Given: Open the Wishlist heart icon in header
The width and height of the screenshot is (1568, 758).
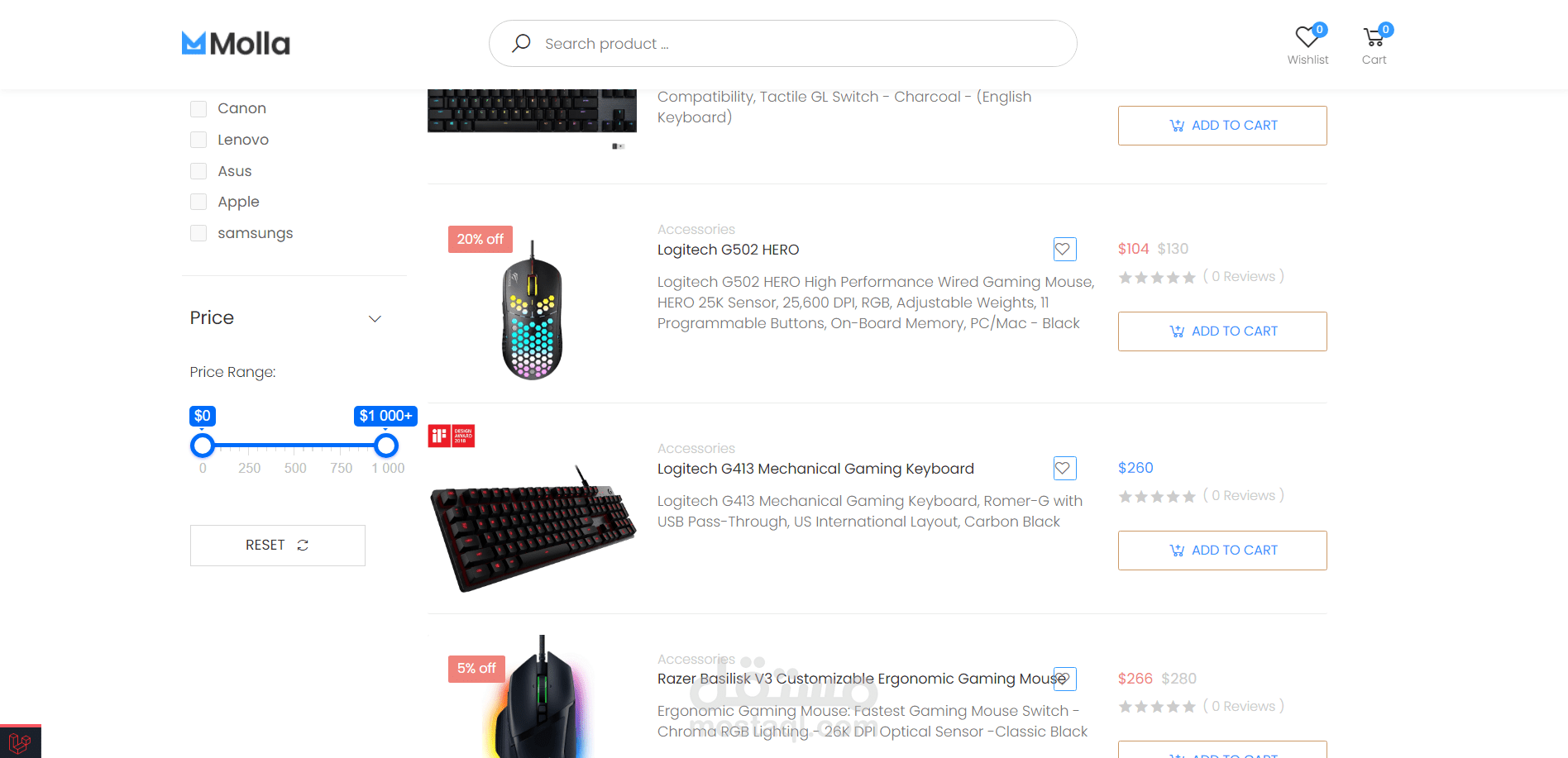Looking at the screenshot, I should coord(1307,37).
